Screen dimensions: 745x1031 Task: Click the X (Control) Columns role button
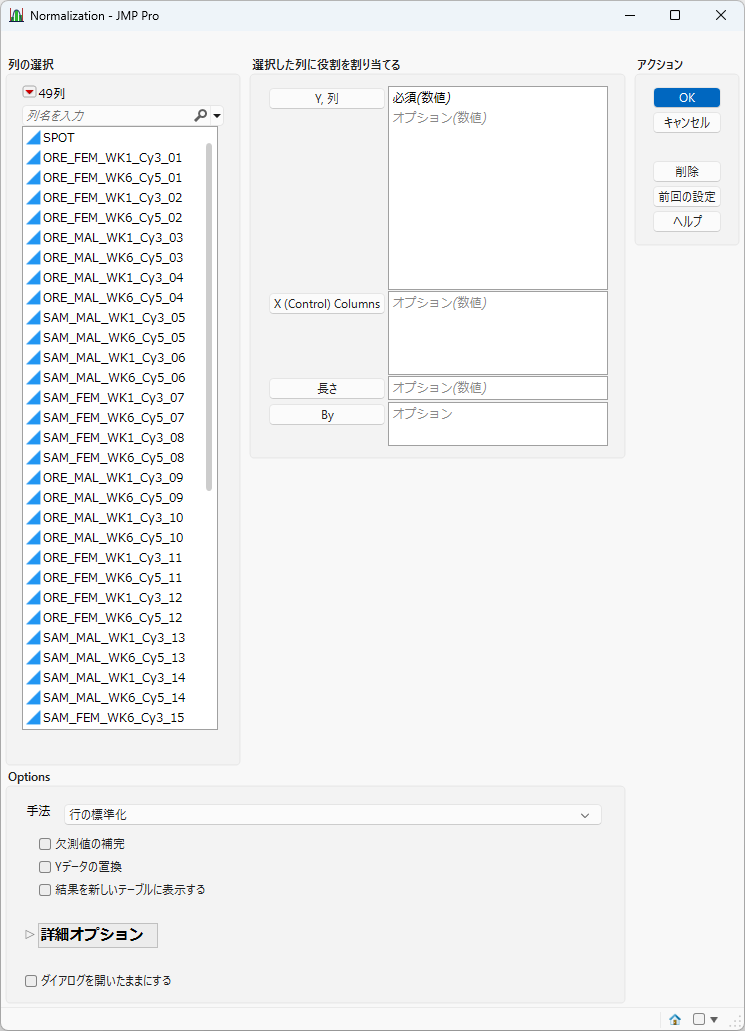click(327, 304)
